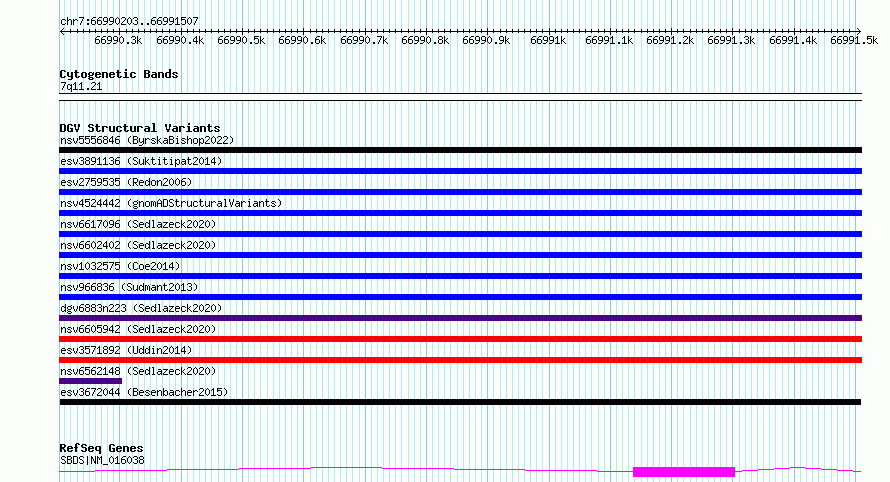The height and width of the screenshot is (482, 890).
Task: Select the red bar under esv3571892
Action: click(460, 360)
